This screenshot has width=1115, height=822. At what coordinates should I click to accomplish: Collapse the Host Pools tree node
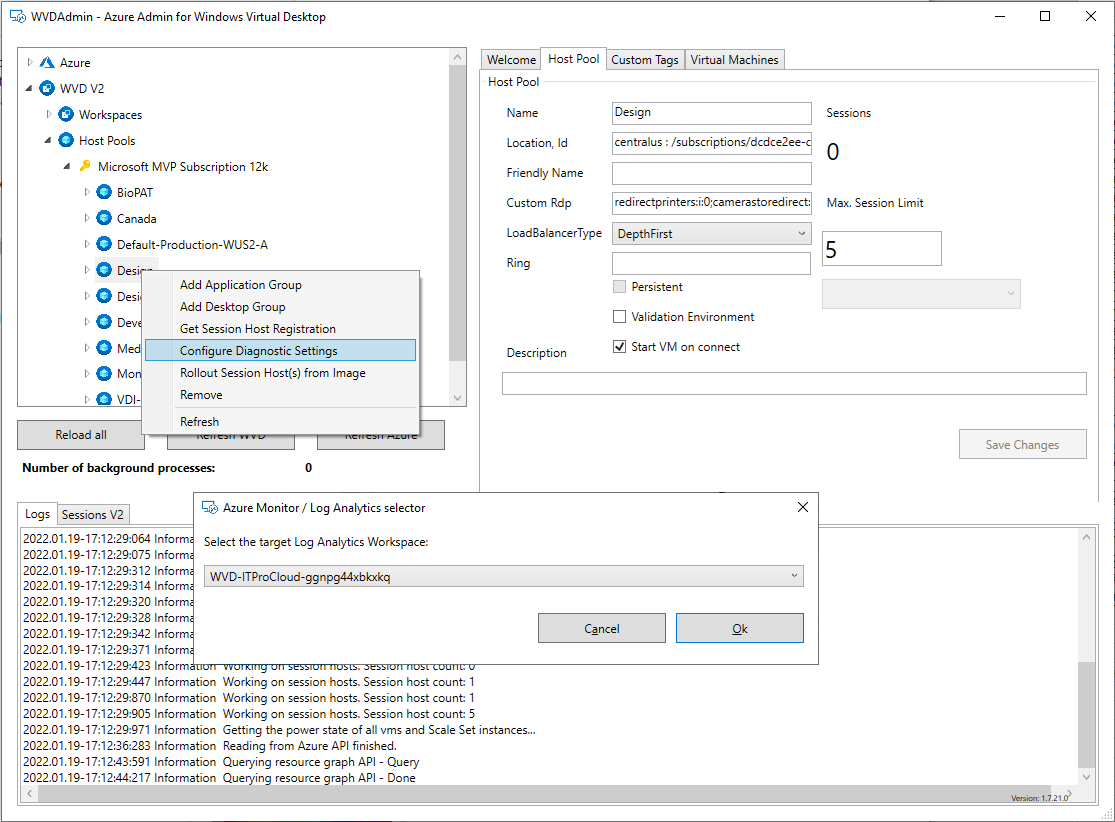point(48,140)
